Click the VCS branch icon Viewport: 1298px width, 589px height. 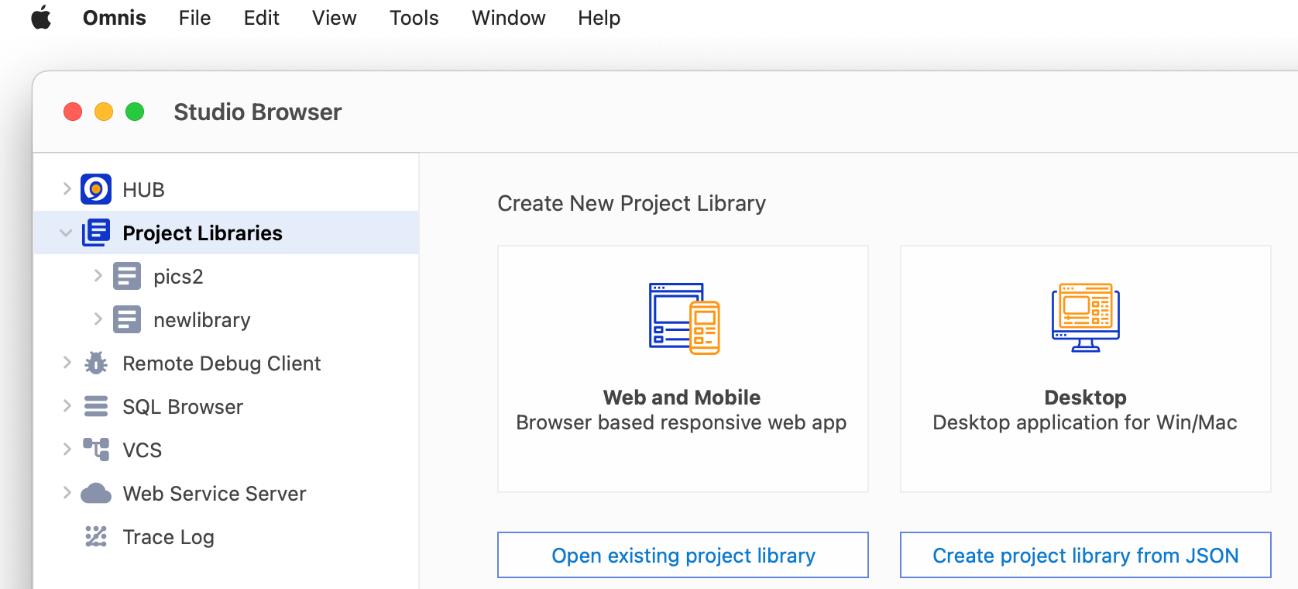point(96,450)
